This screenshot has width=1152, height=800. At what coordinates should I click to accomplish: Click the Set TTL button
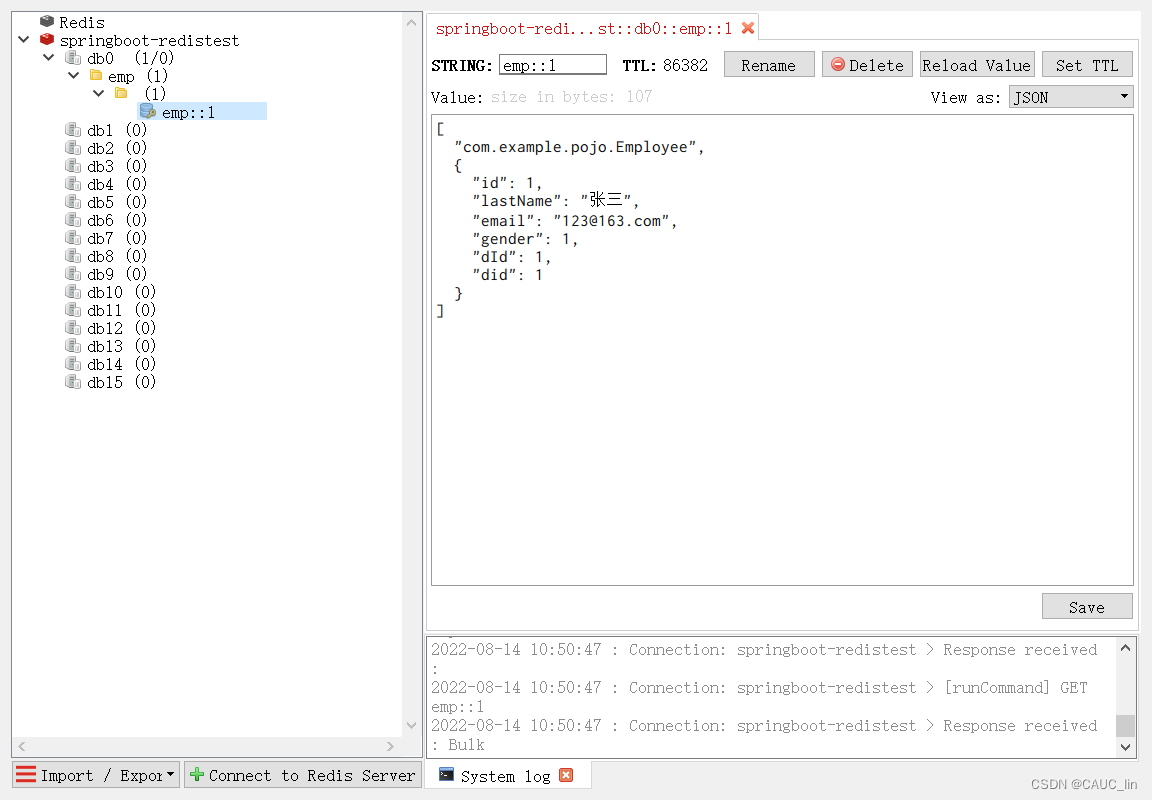(1087, 65)
